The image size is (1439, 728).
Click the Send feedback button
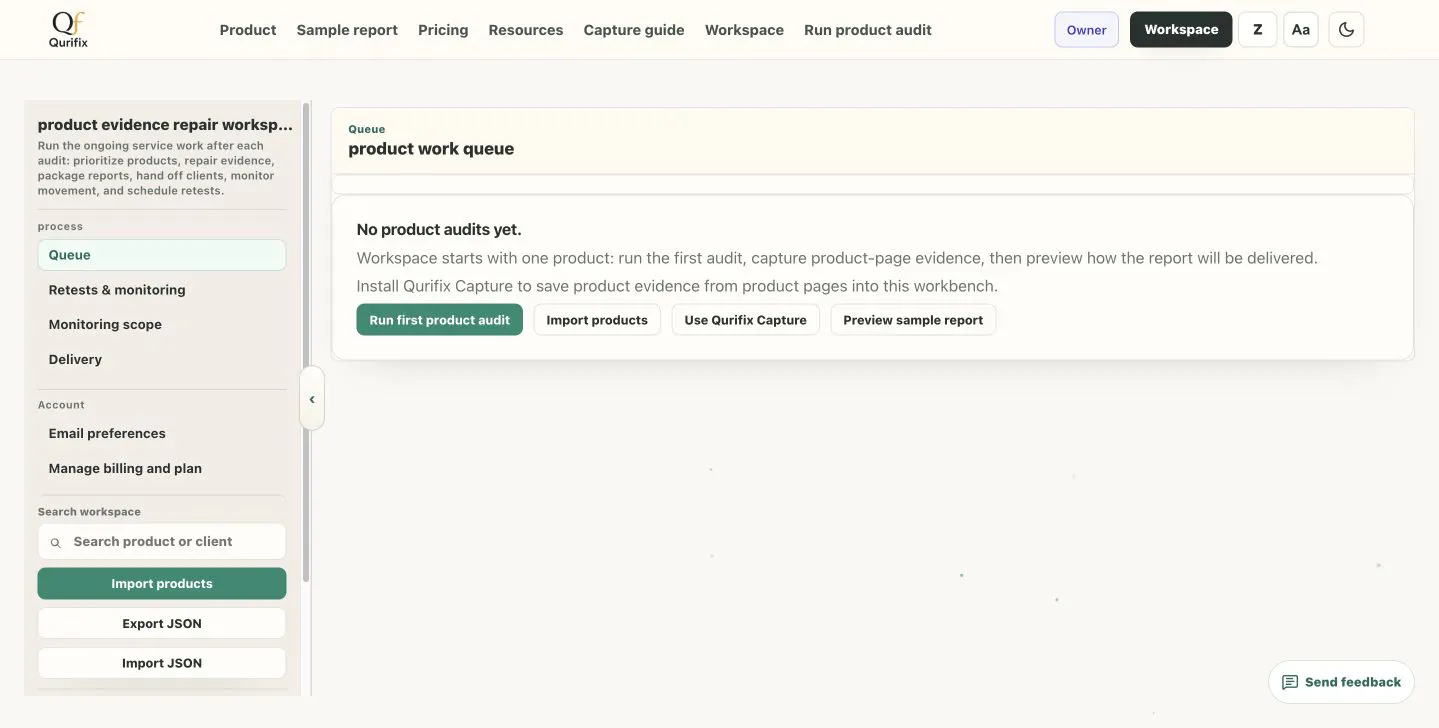pyautogui.click(x=1341, y=682)
